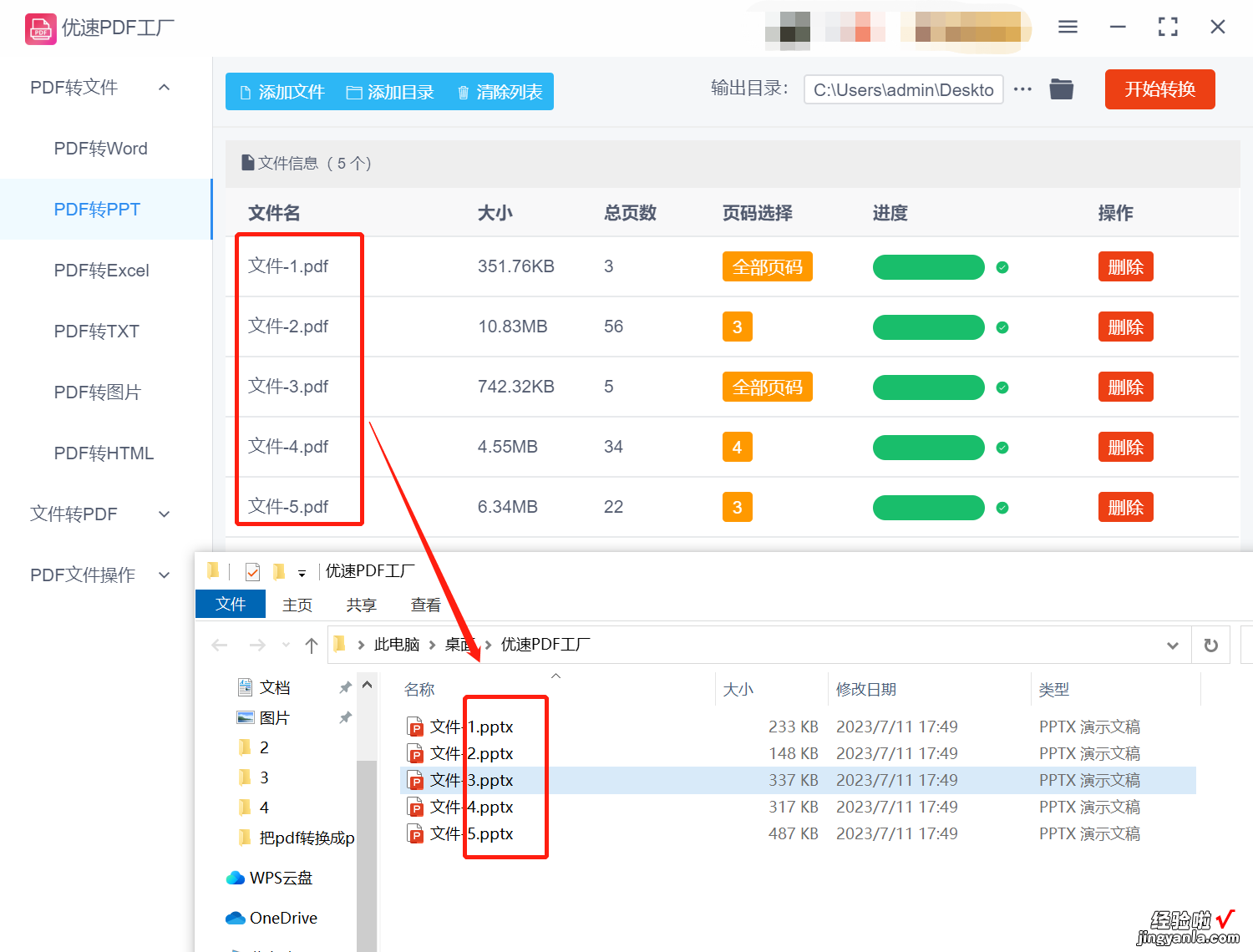Click the three-dots browse output path button
Viewport: 1253px width, 952px height.
1022,89
